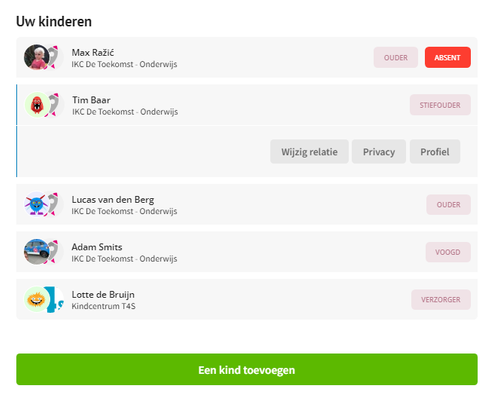Expand the Adam Smits row
The width and height of the screenshot is (500, 401).
point(247,252)
